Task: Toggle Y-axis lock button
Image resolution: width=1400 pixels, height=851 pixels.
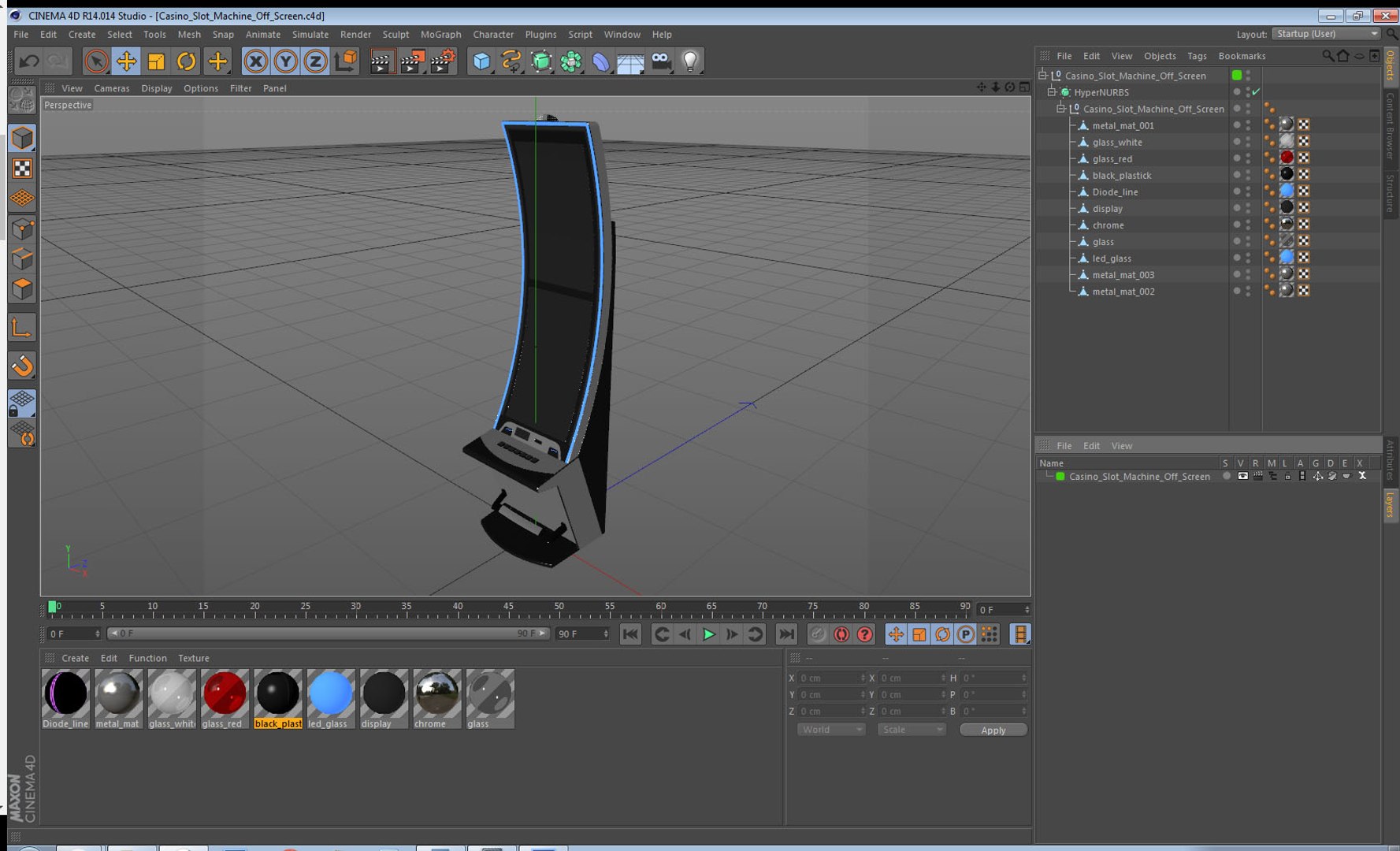Action: point(285,61)
